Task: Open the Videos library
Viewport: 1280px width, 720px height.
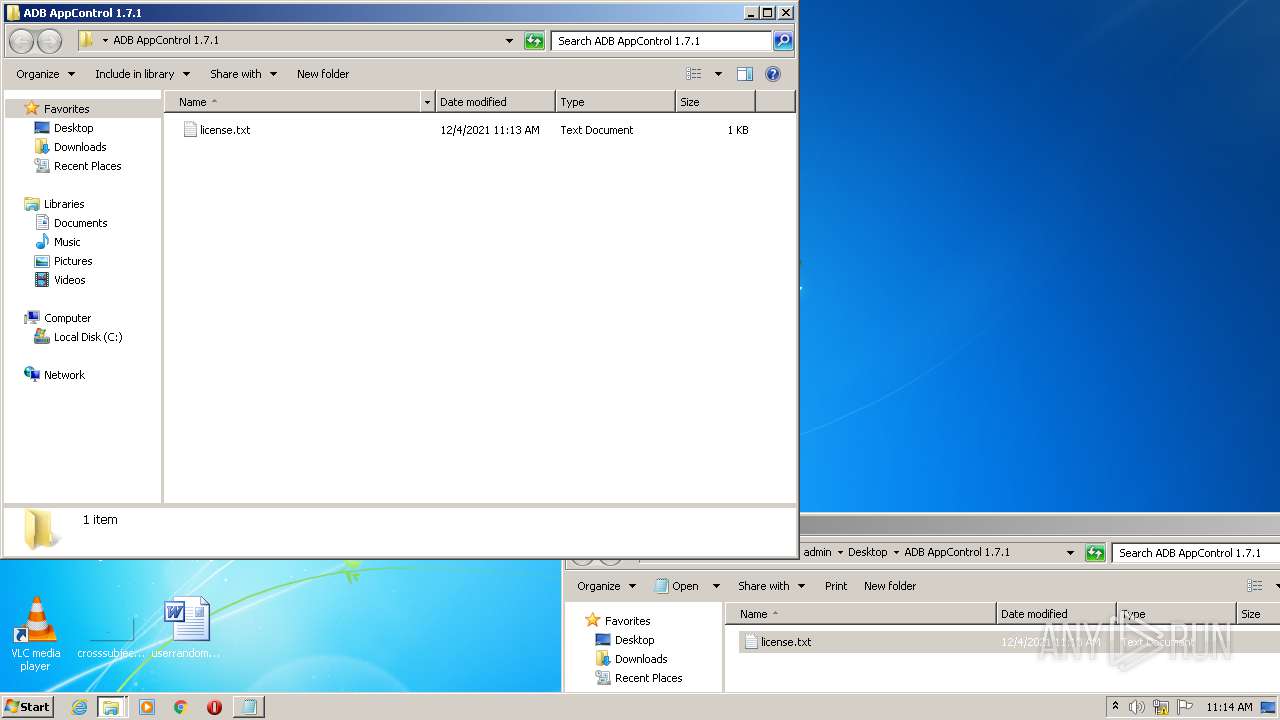Action: tap(69, 280)
